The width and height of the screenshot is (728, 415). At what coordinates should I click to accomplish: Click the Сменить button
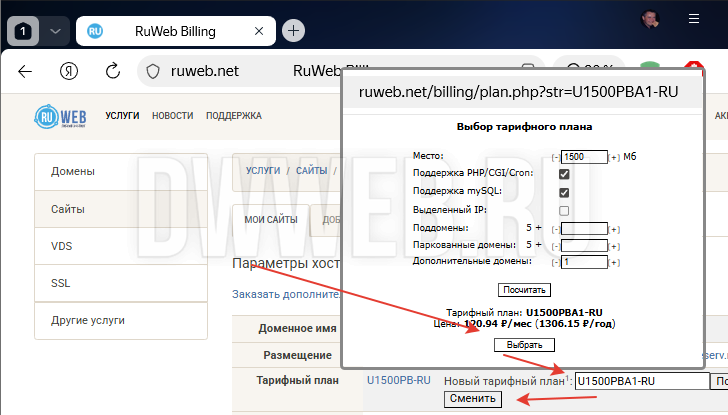click(x=472, y=399)
